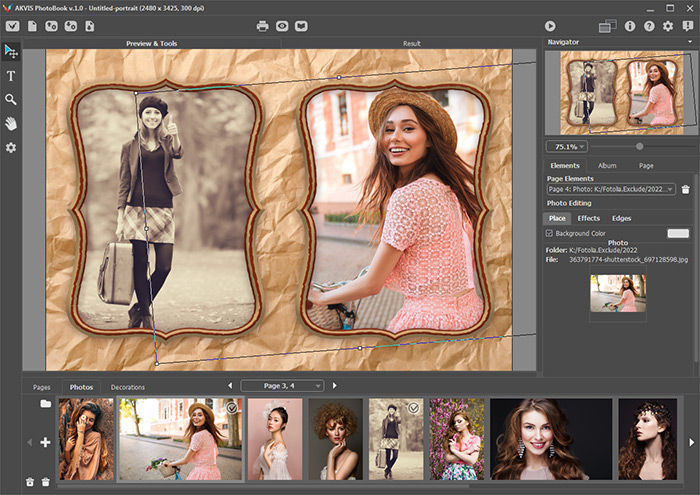
Task: Add photos with the plus icon
Action: (x=45, y=442)
